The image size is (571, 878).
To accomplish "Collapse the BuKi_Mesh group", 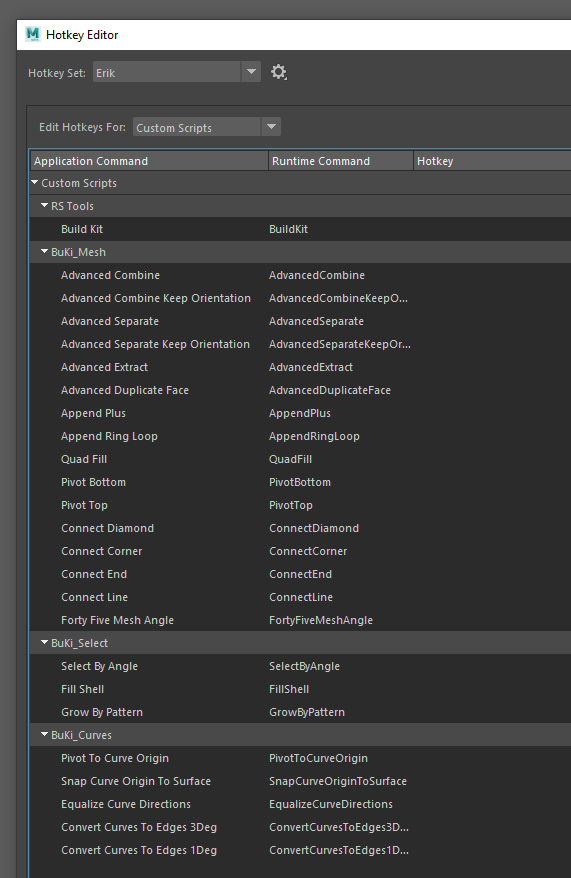I will (45, 251).
